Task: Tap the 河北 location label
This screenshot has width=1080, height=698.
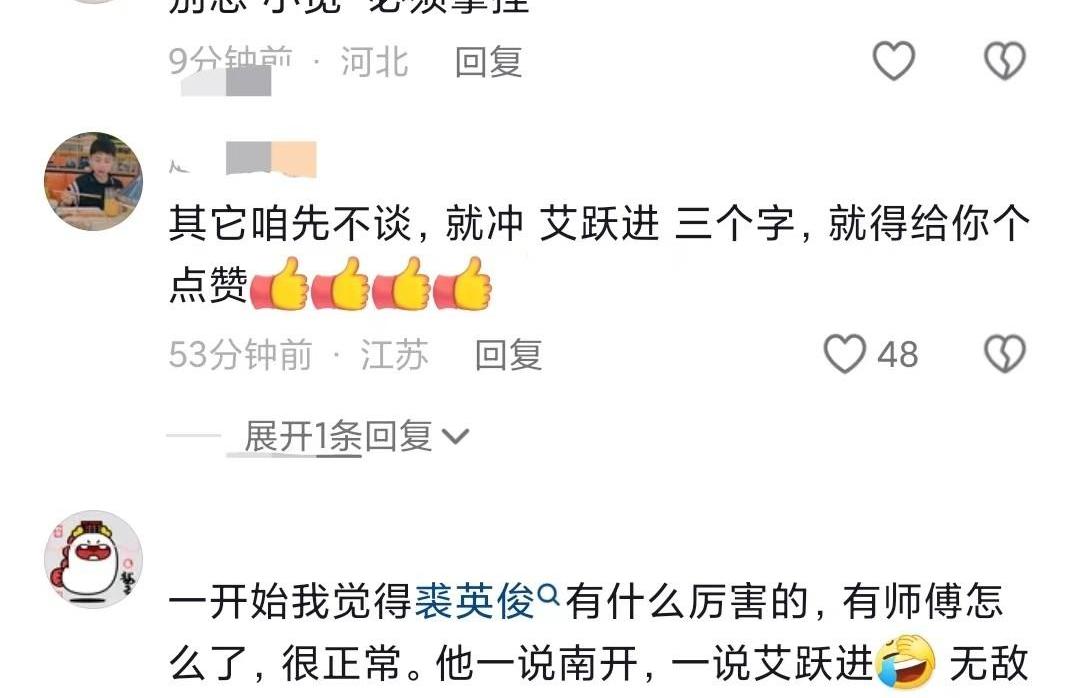Action: click(375, 62)
